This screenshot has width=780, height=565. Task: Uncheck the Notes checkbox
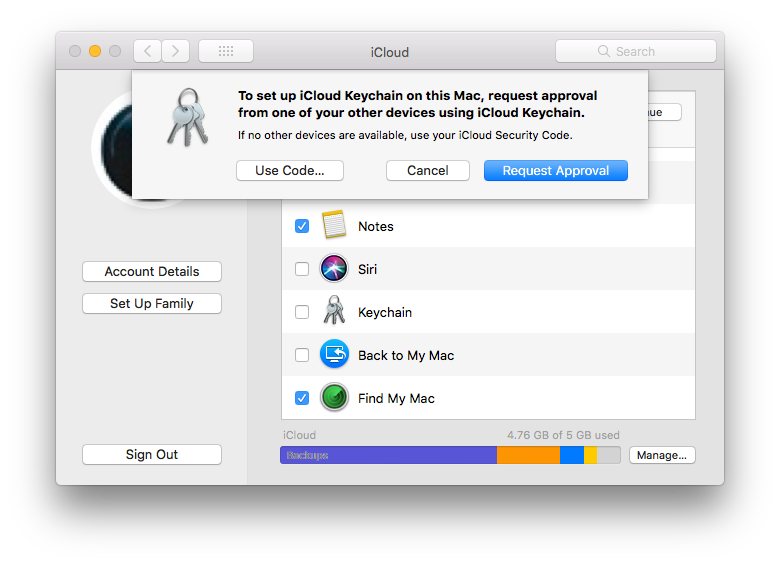point(302,226)
